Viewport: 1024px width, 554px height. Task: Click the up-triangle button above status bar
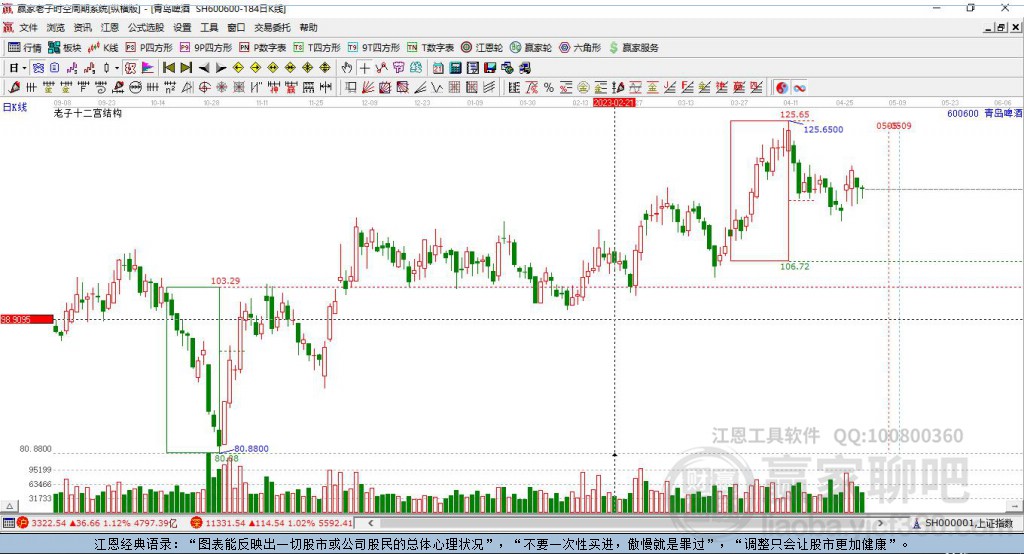tap(9, 506)
